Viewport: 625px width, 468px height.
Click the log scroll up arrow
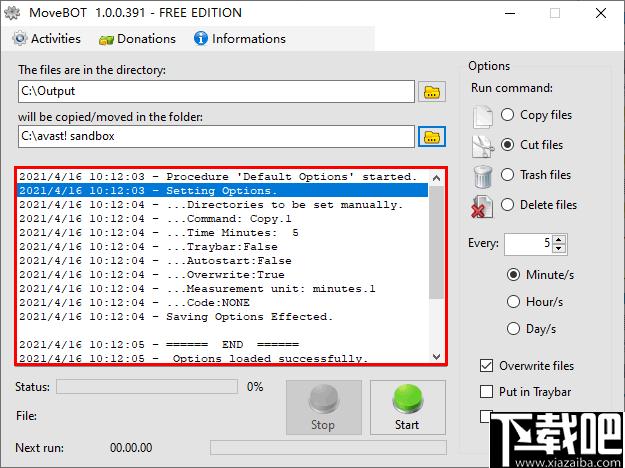(436, 178)
